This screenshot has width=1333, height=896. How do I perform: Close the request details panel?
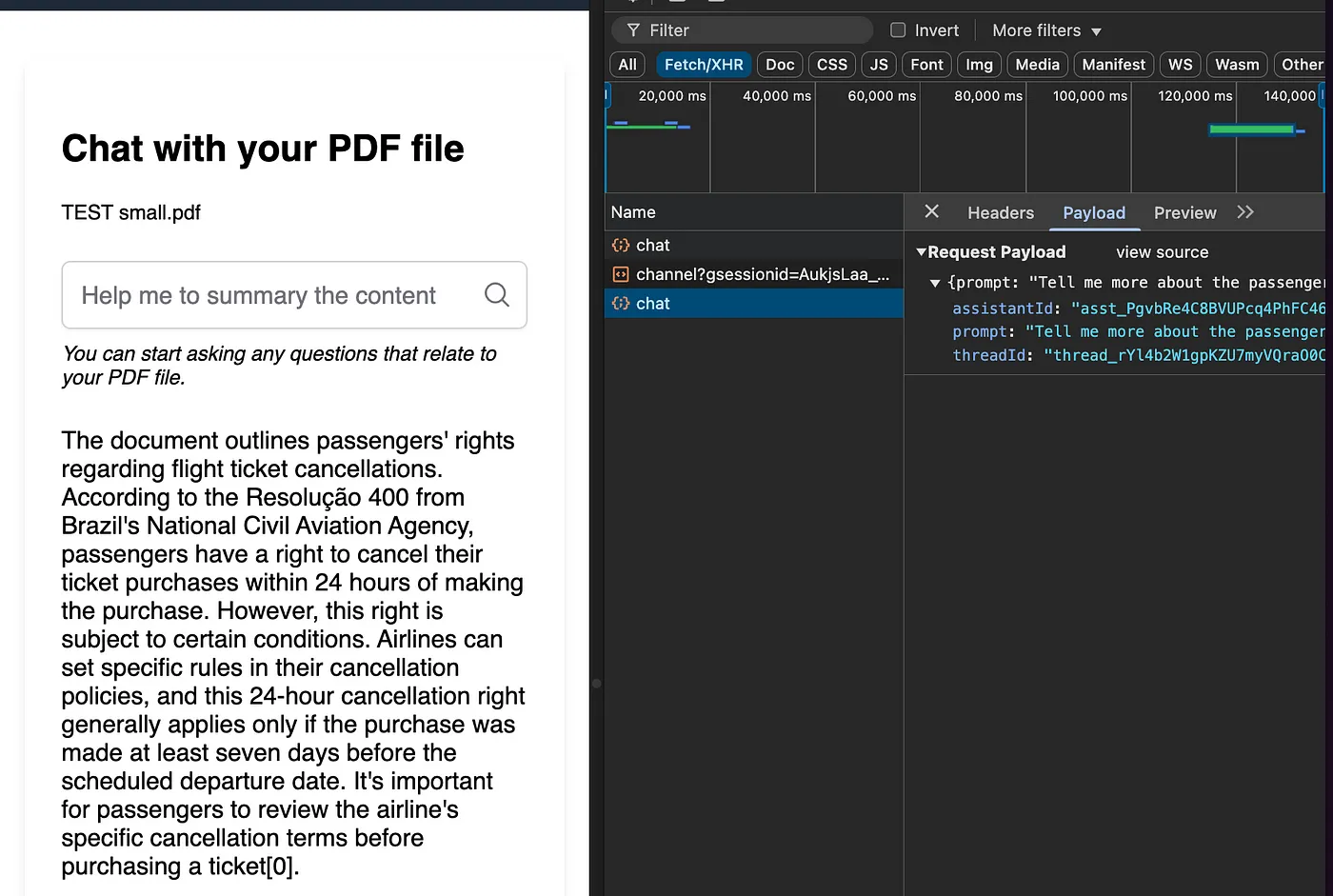[x=931, y=211]
